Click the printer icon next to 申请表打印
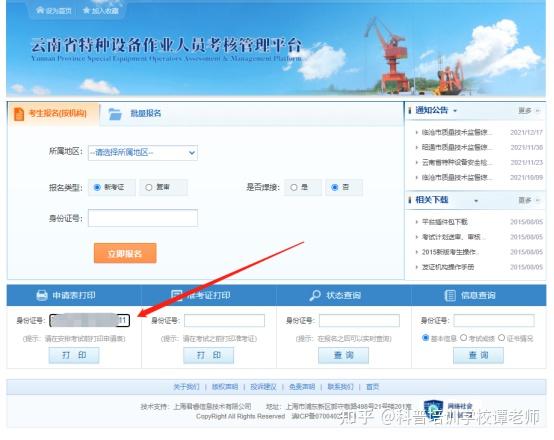Screen dimensions: 554x440 click(x=42, y=295)
